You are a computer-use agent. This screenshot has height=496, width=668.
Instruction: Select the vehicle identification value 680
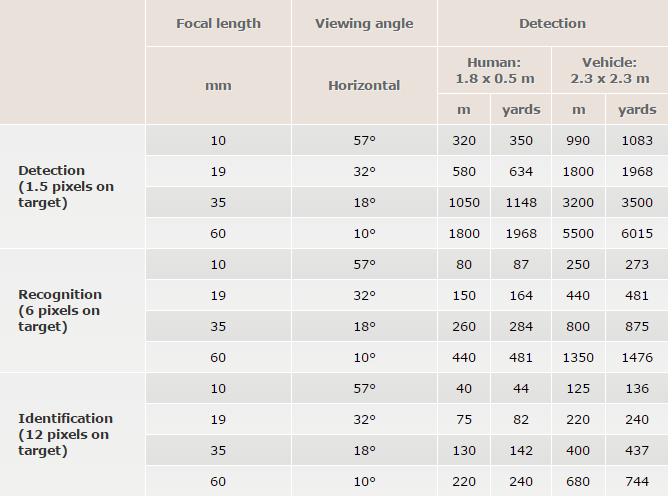(579, 481)
